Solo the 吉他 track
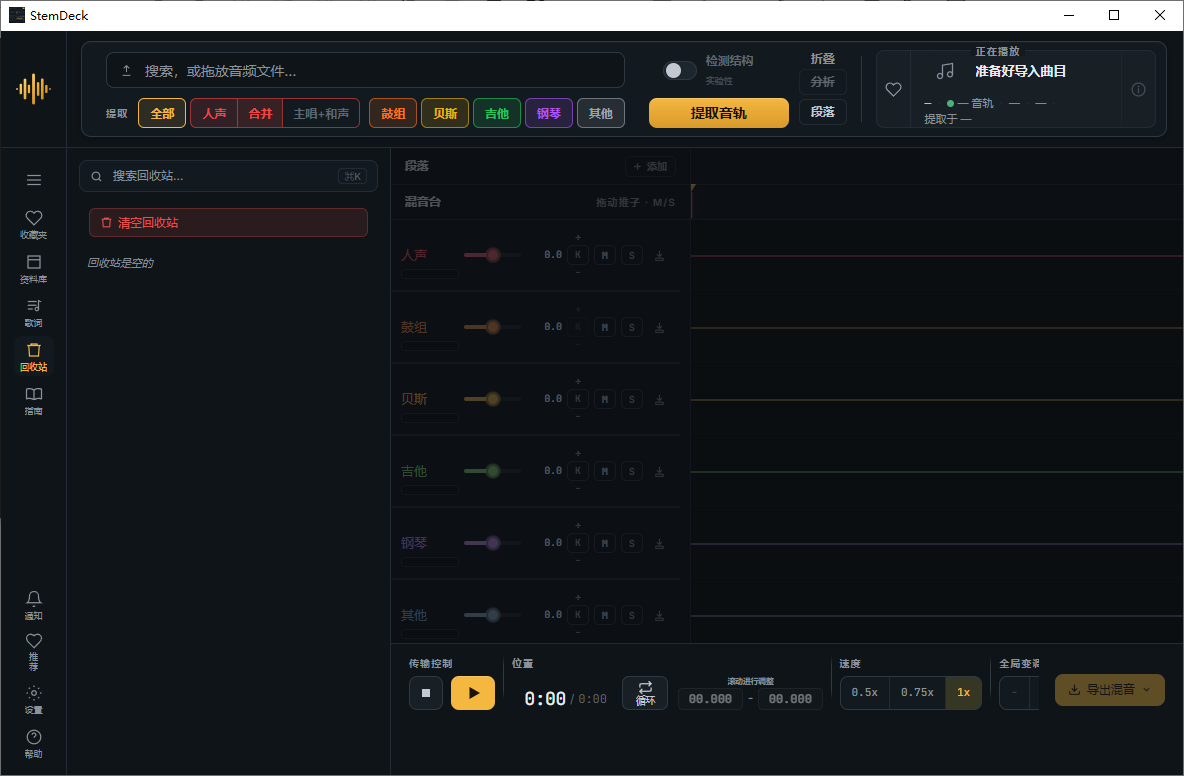This screenshot has height=776, width=1184. coord(632,472)
